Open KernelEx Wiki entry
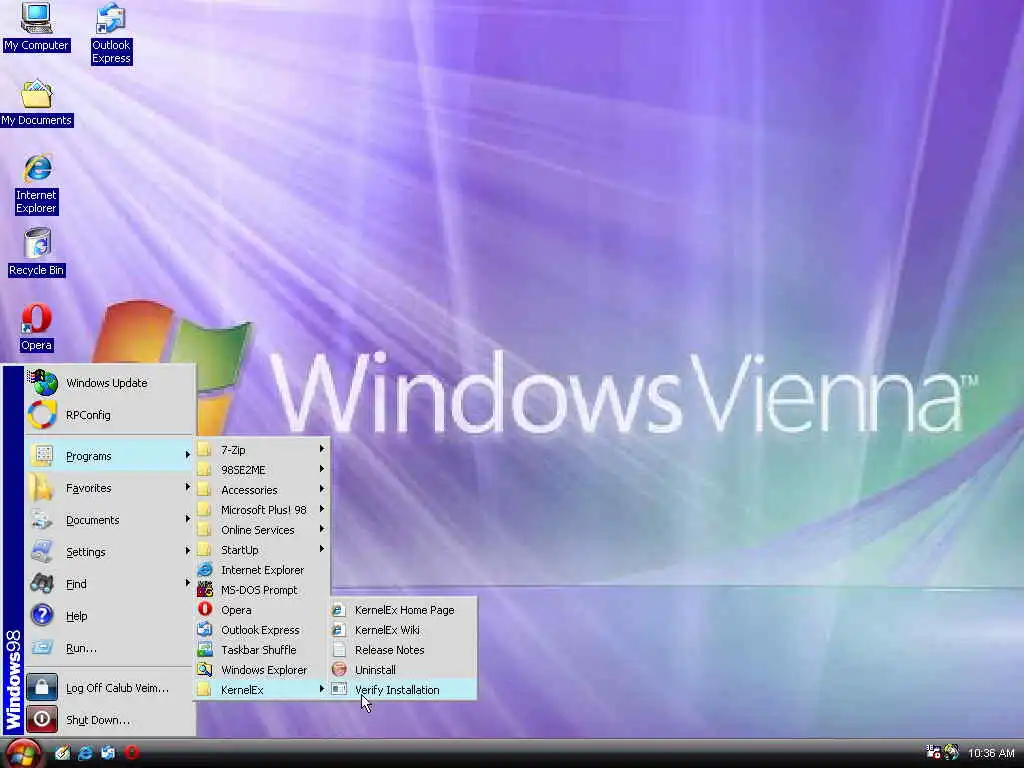This screenshot has width=1024, height=768. click(x=403, y=630)
